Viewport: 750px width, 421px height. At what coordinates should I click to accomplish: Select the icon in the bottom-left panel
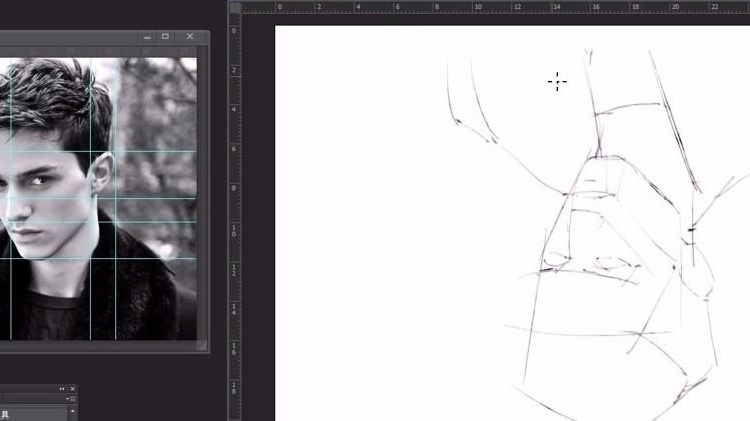point(5,414)
